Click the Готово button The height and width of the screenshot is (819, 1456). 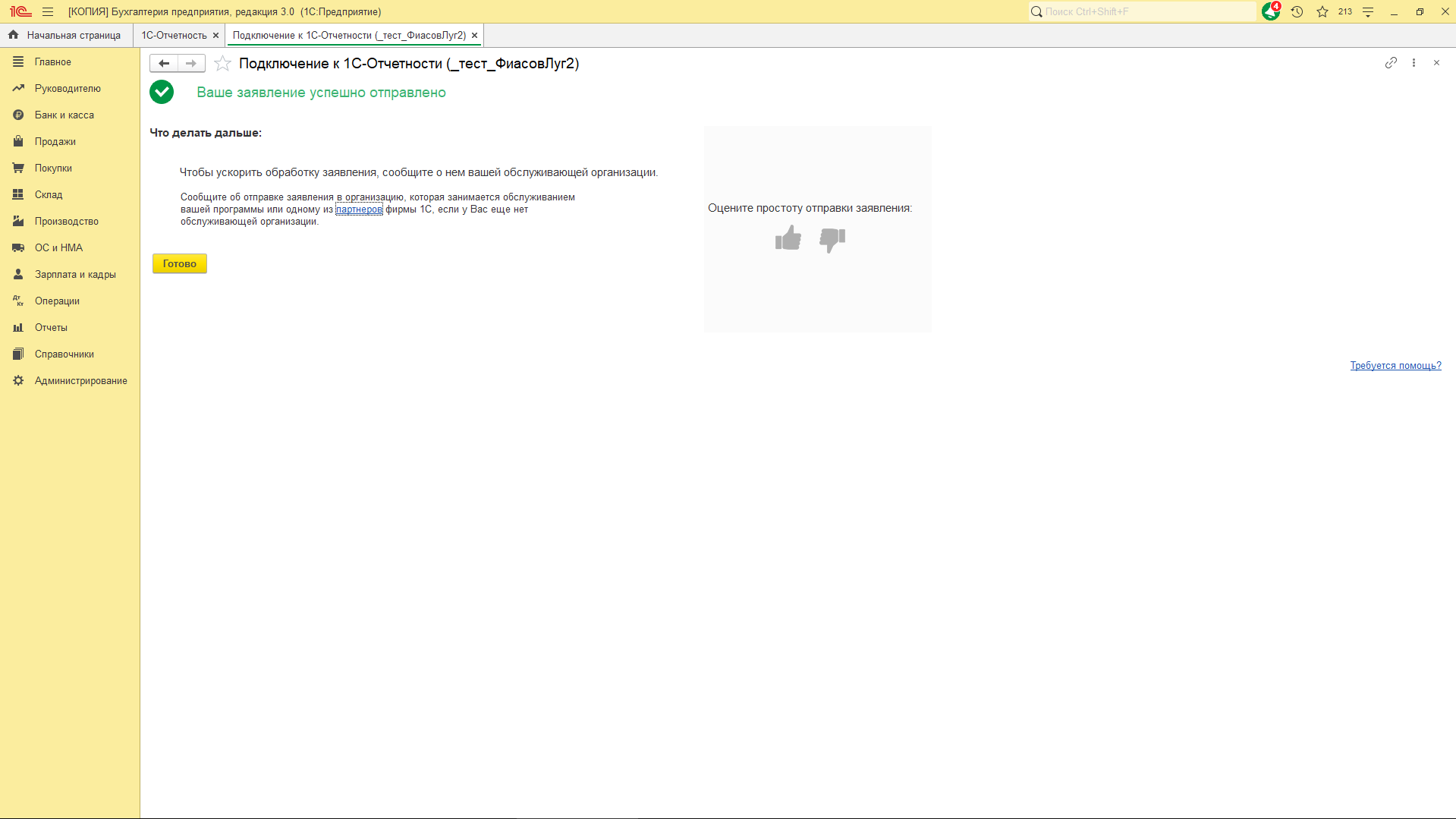point(180,263)
